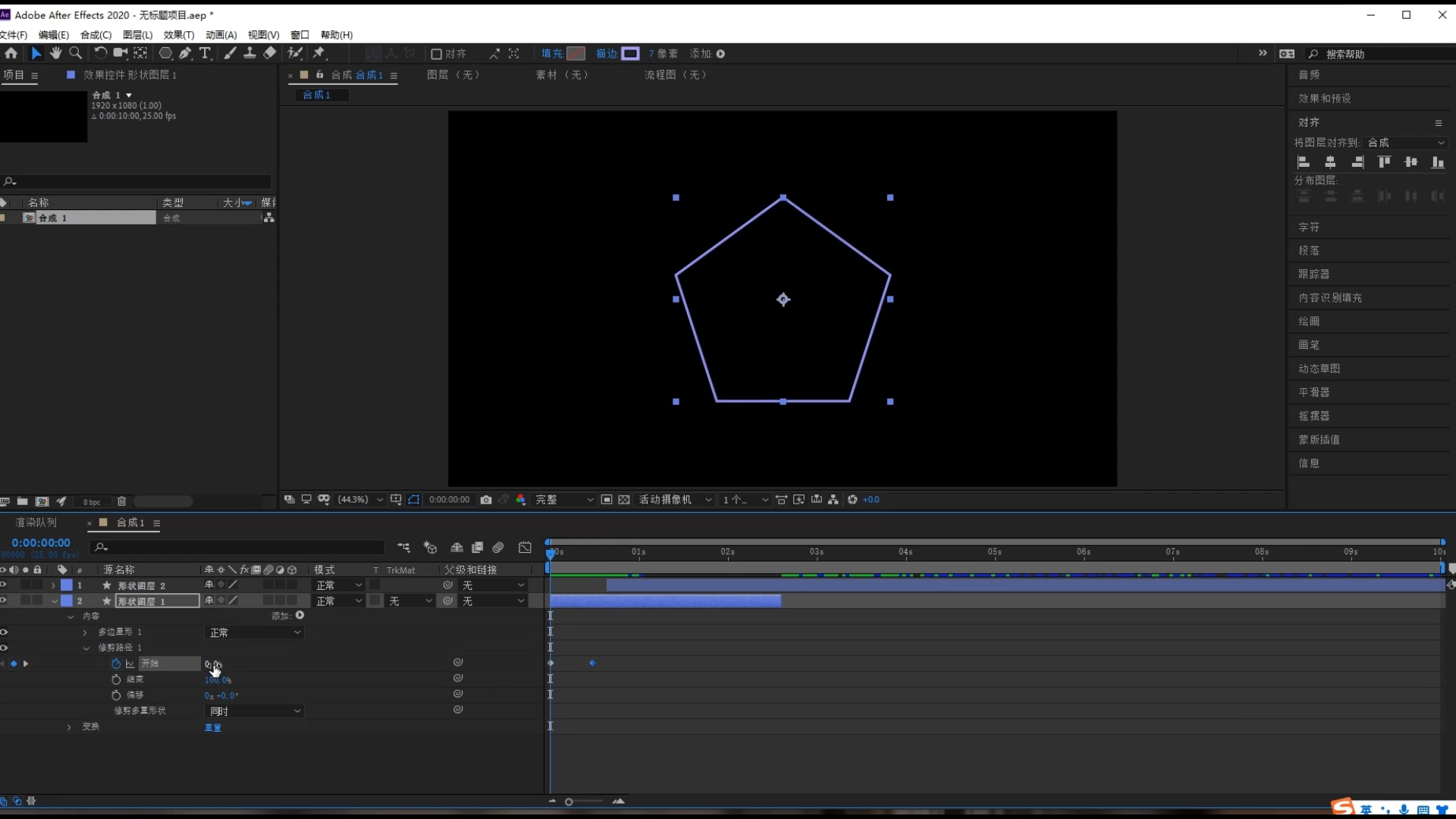Screen dimensions: 1456x819
Task: Expand layer 形状图层 2 properties
Action: click(x=53, y=585)
